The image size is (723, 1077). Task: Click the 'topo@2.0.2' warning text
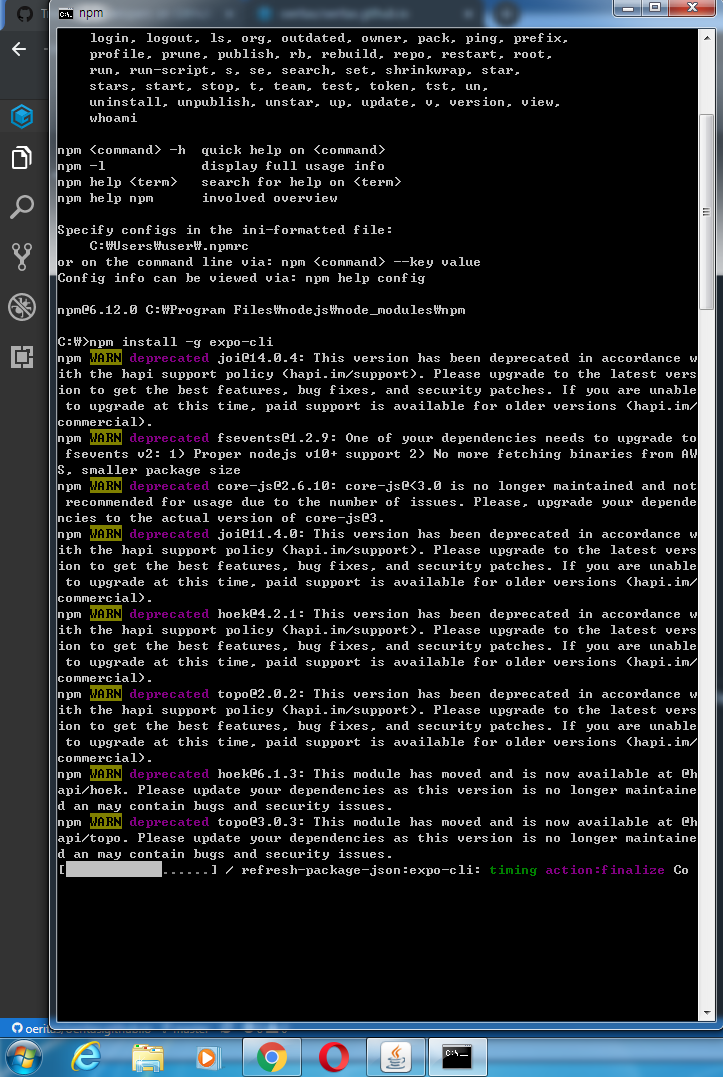(x=377, y=726)
